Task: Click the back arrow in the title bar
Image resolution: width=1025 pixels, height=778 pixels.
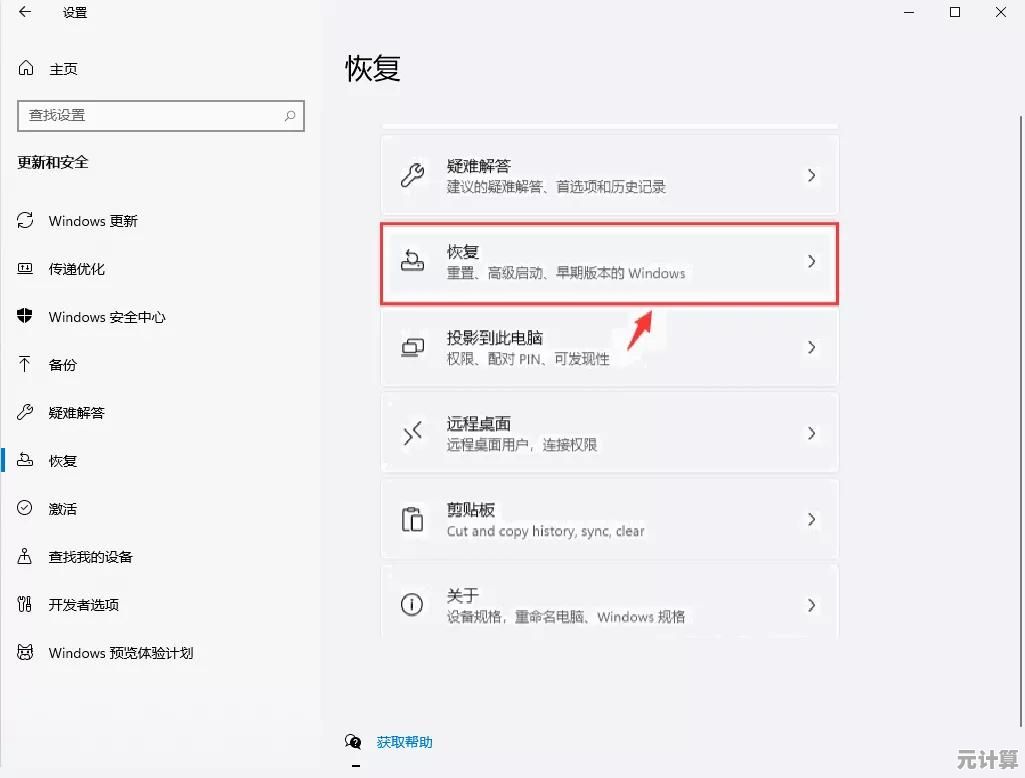Action: pyautogui.click(x=25, y=13)
